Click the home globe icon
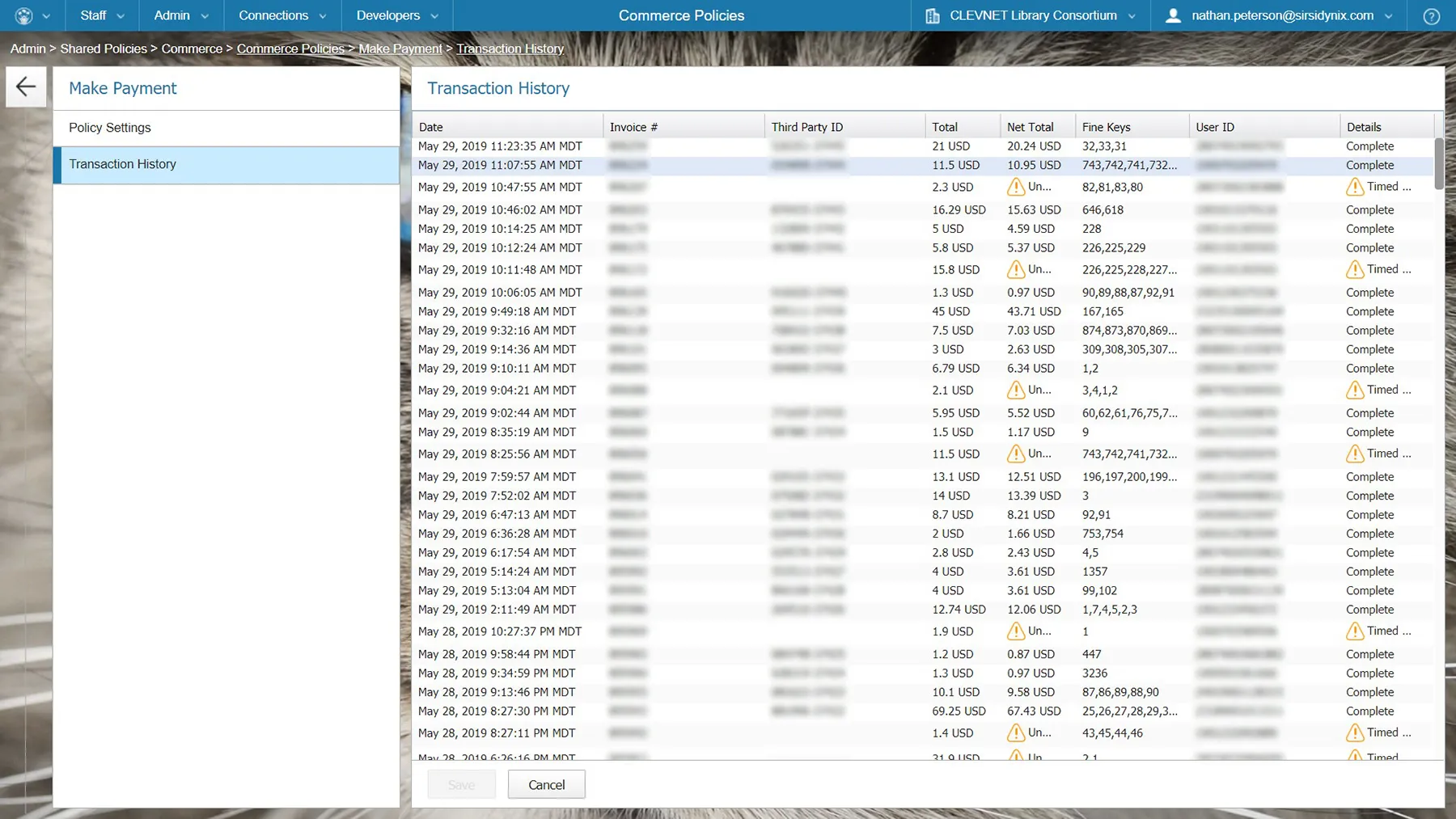 tap(23, 15)
